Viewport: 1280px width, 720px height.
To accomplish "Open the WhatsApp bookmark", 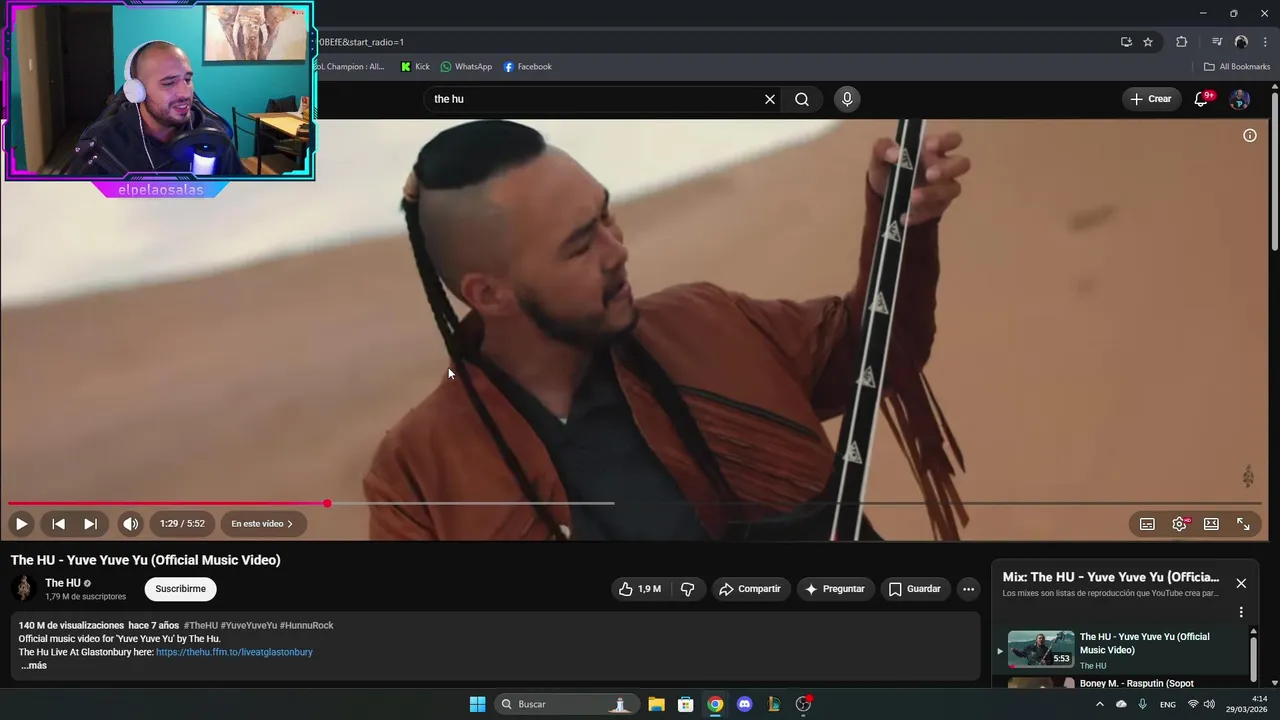I will click(x=466, y=67).
